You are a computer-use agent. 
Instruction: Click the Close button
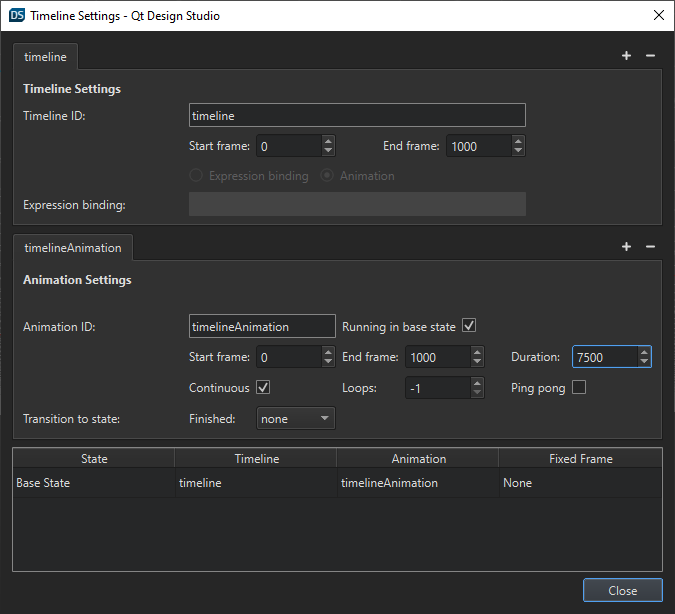[x=622, y=590]
